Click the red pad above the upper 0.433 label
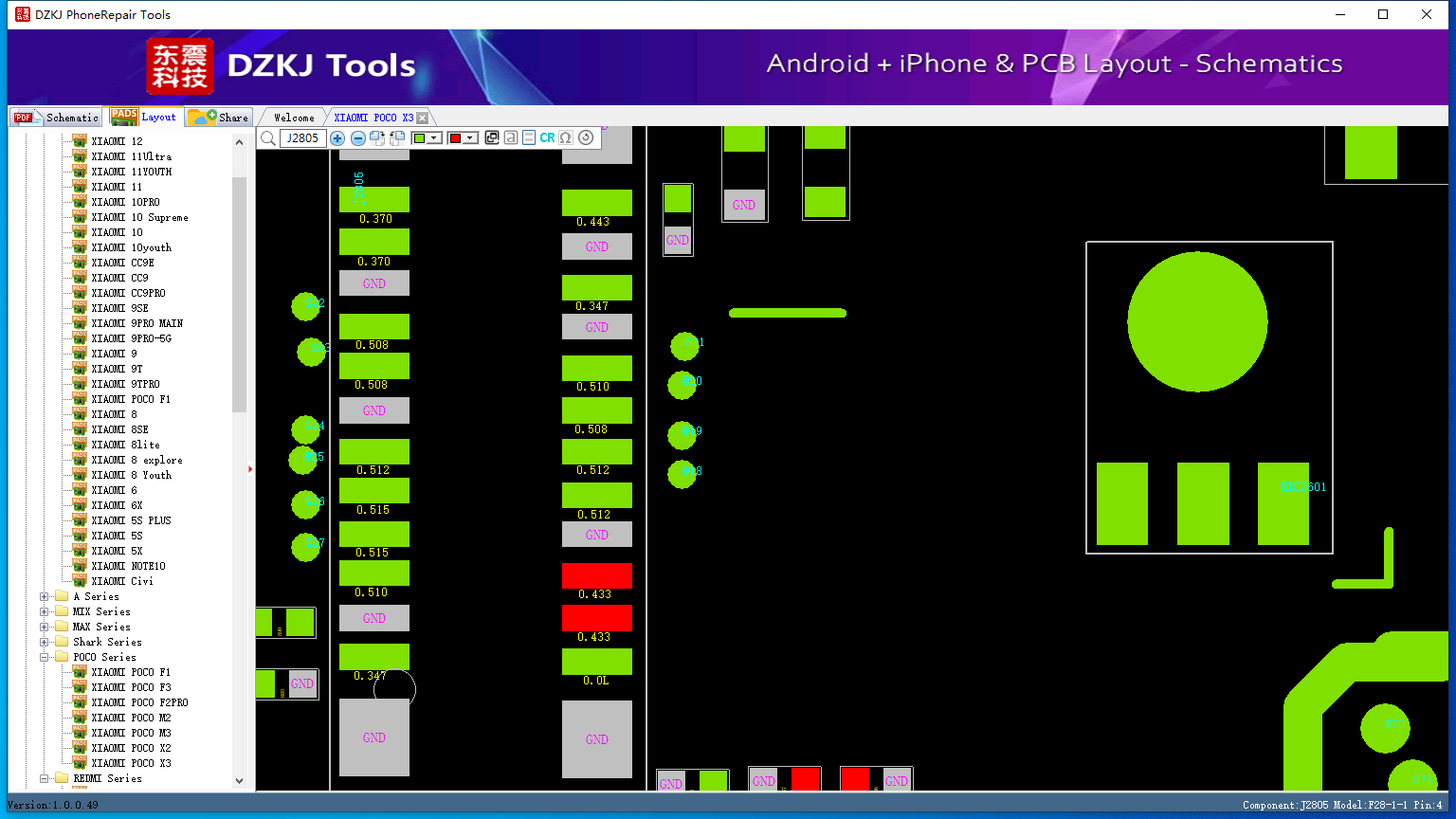1456x819 pixels. pos(597,575)
